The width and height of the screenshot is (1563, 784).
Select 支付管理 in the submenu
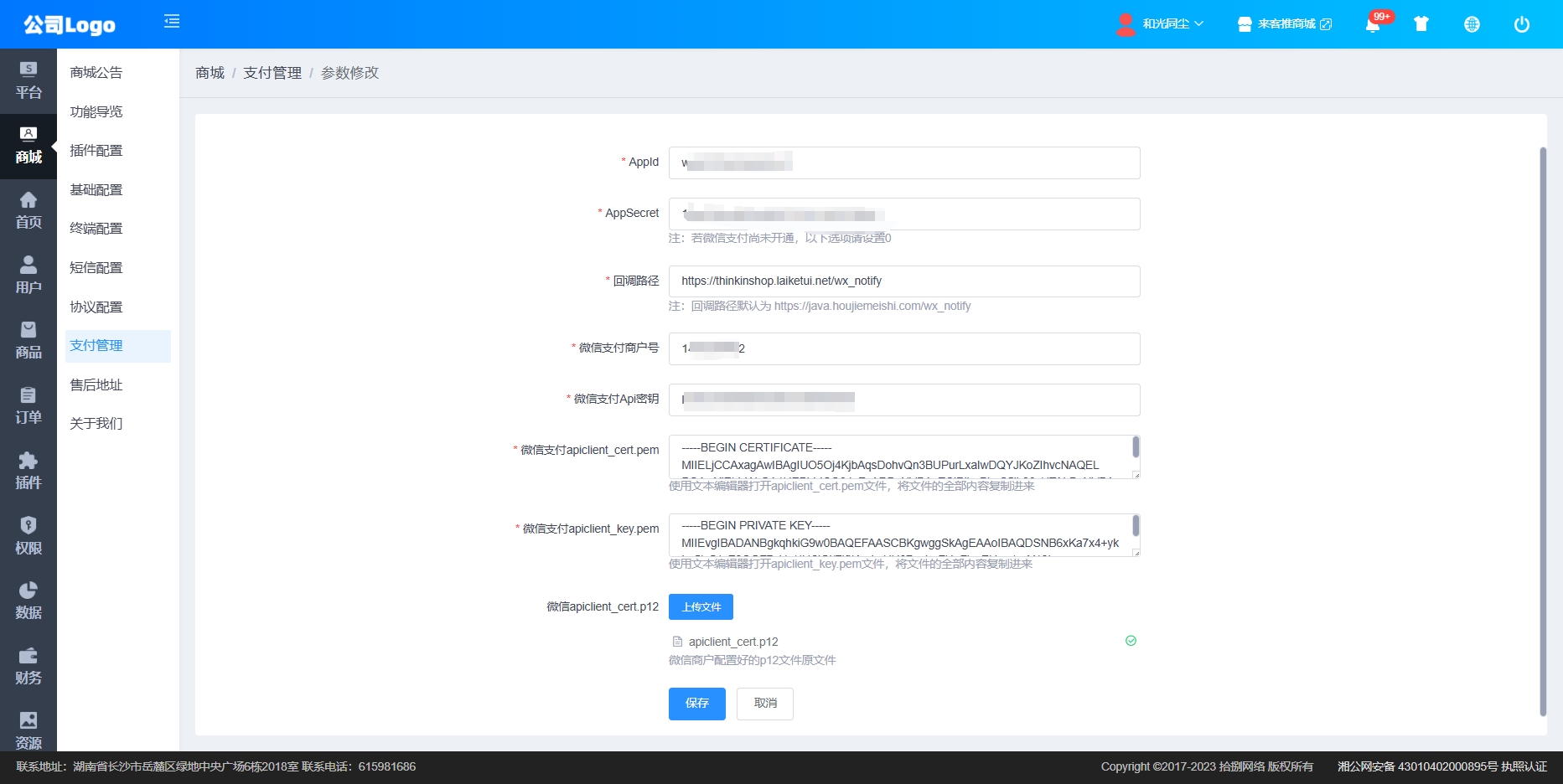pos(96,346)
